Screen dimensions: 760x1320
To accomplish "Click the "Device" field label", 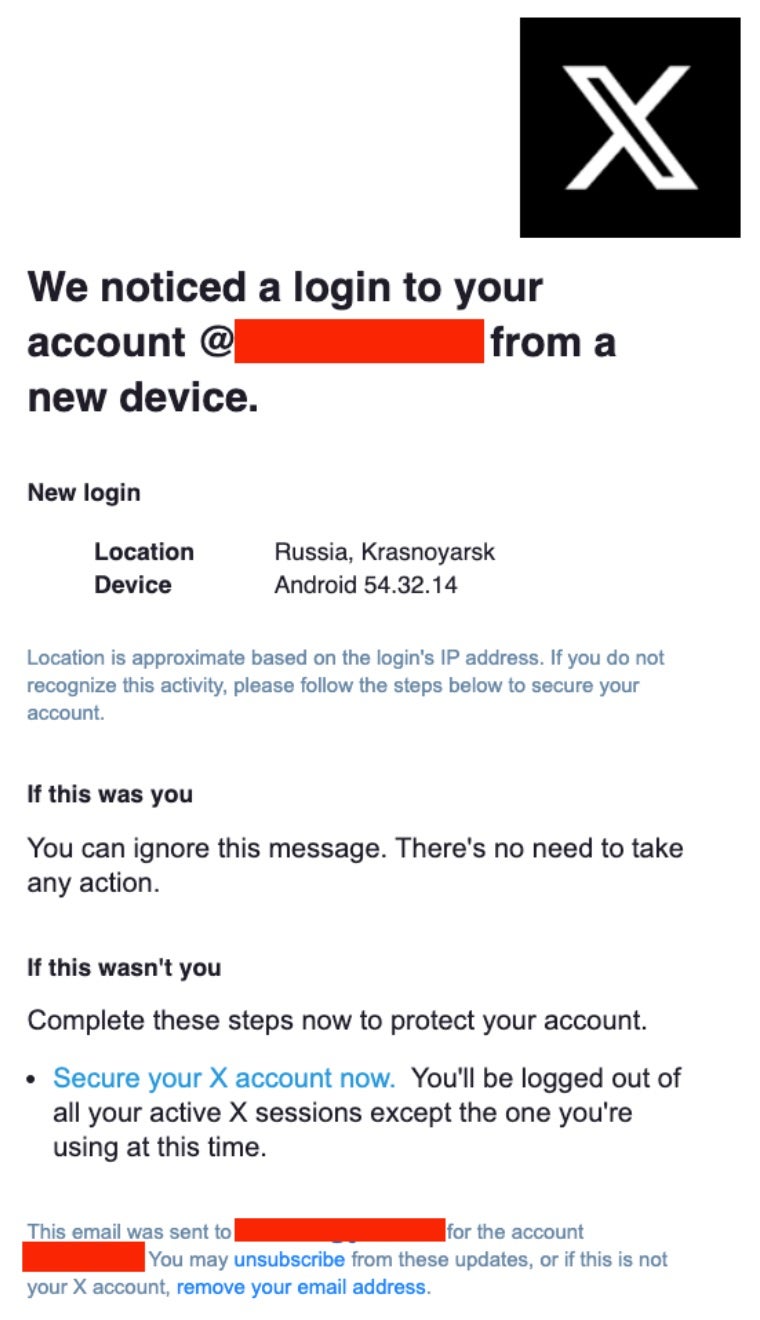I will point(133,585).
